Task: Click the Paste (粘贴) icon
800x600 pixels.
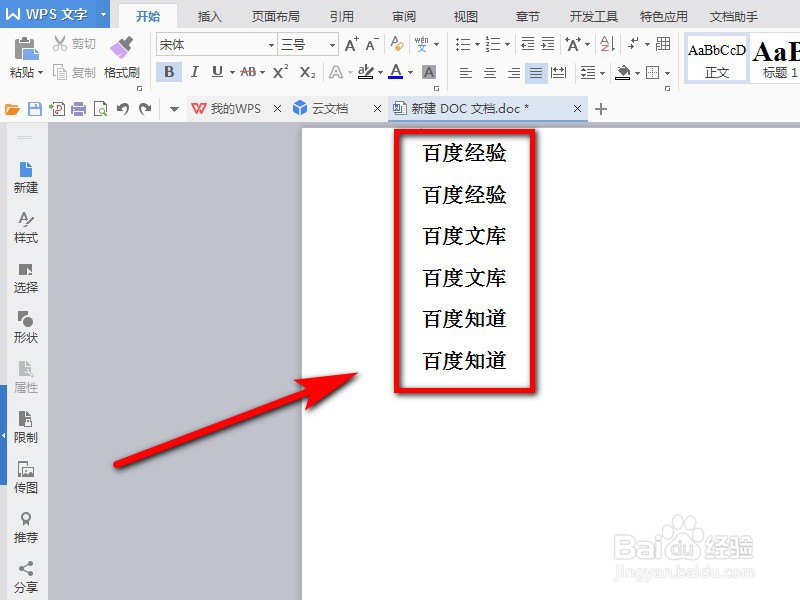Action: pos(26,49)
